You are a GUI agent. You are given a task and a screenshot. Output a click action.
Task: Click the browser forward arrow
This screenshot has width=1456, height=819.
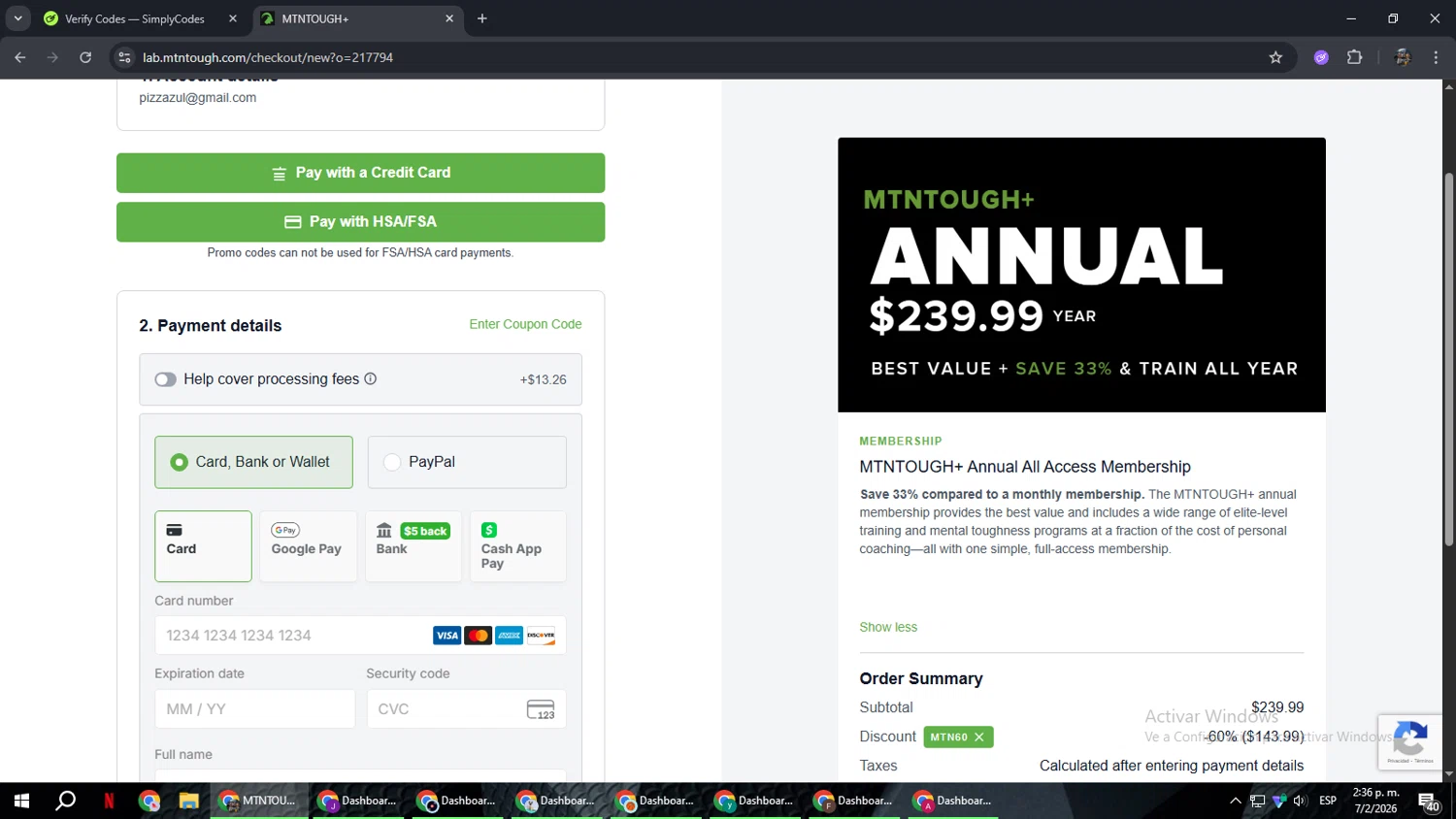pyautogui.click(x=52, y=57)
